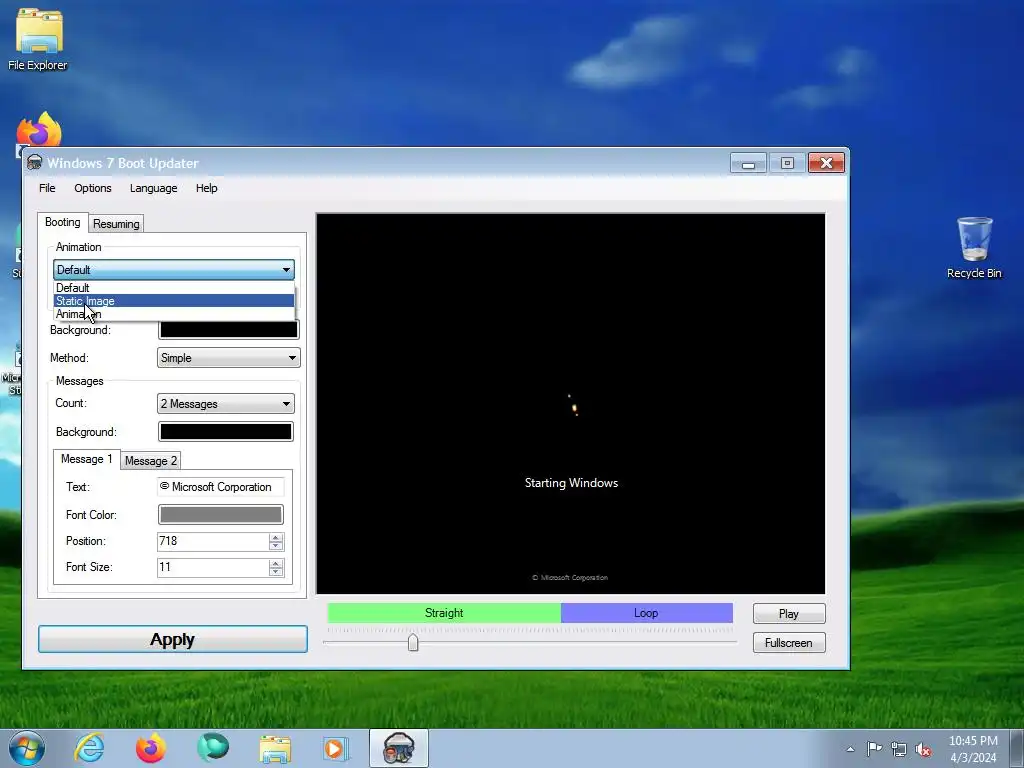Pick the Animation Background color swatch
The height and width of the screenshot is (768, 1024).
229,329
